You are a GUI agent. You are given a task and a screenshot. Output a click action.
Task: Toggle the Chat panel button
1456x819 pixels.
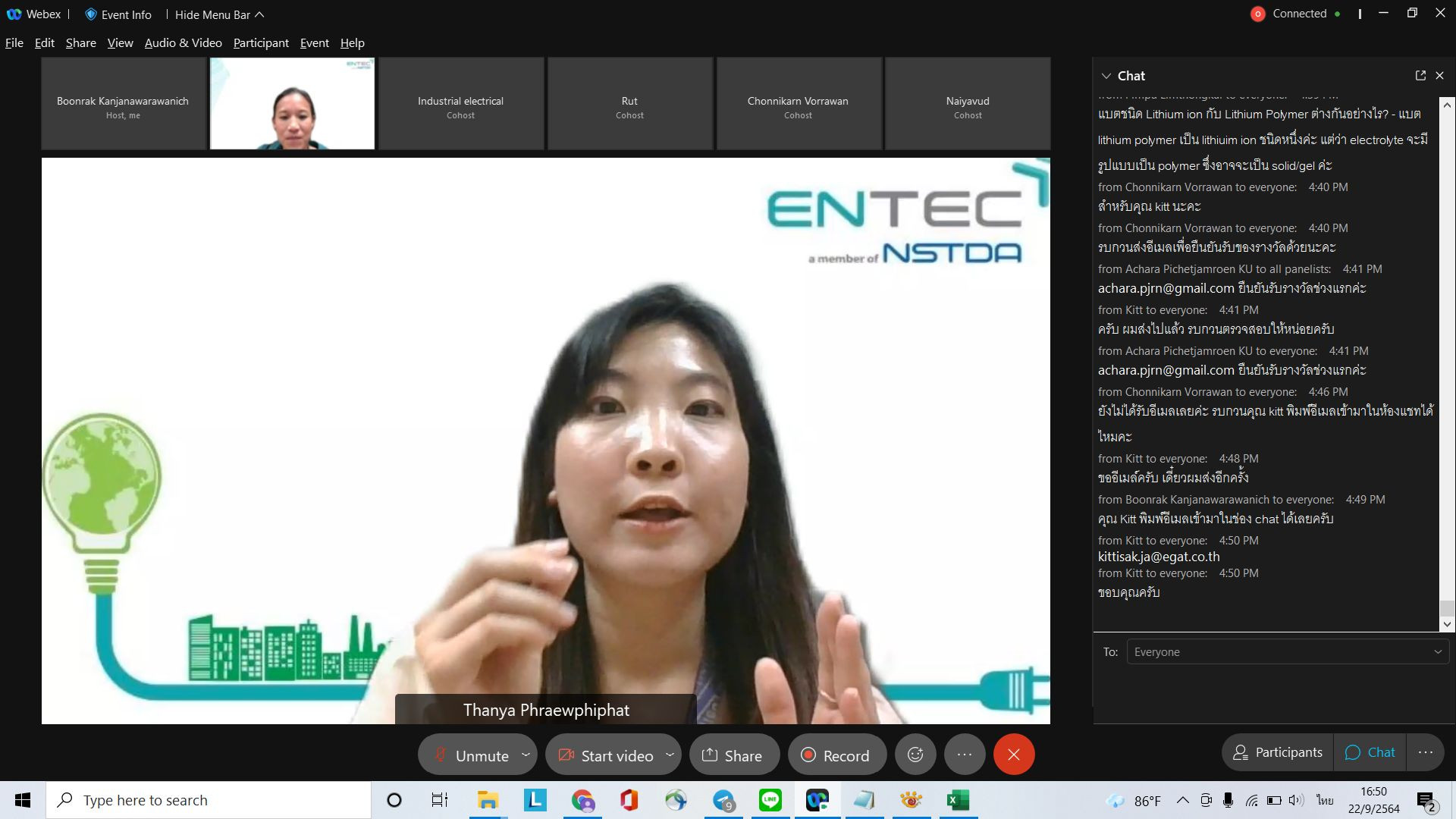click(1370, 752)
